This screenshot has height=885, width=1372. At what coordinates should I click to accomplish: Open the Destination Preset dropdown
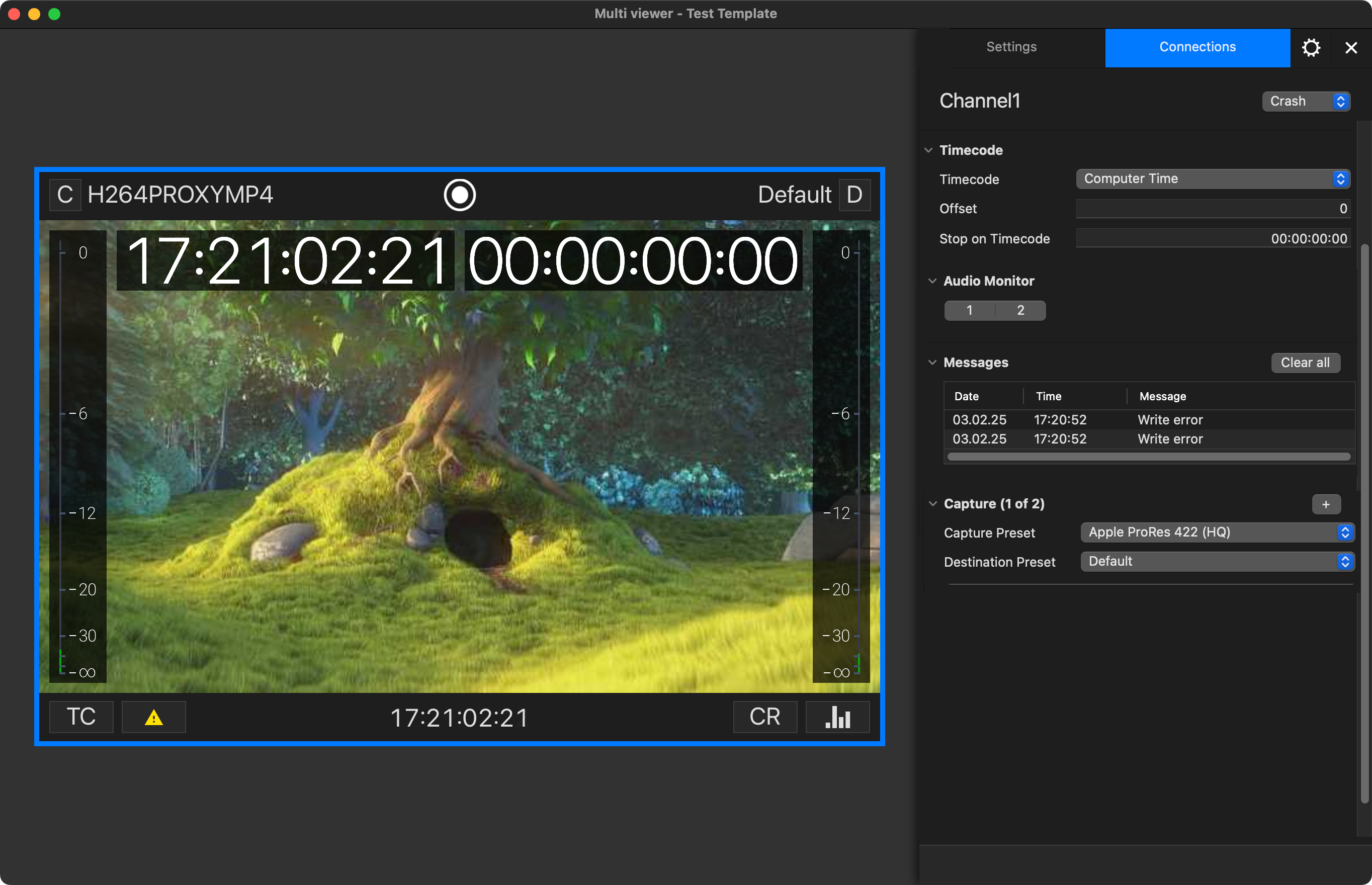1218,562
